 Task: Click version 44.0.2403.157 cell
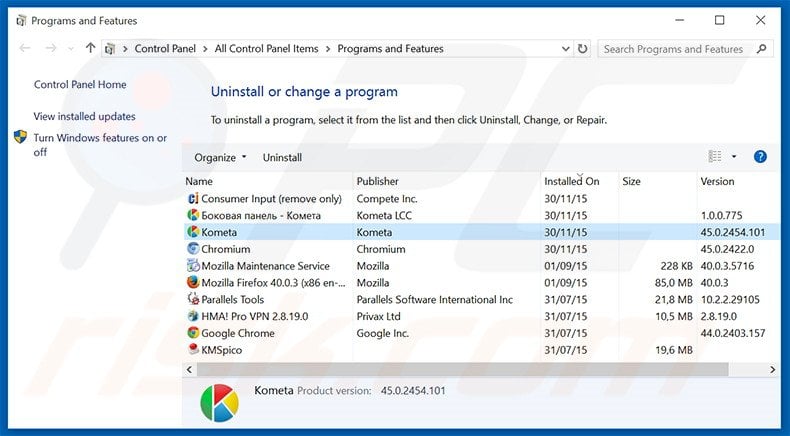[733, 333]
